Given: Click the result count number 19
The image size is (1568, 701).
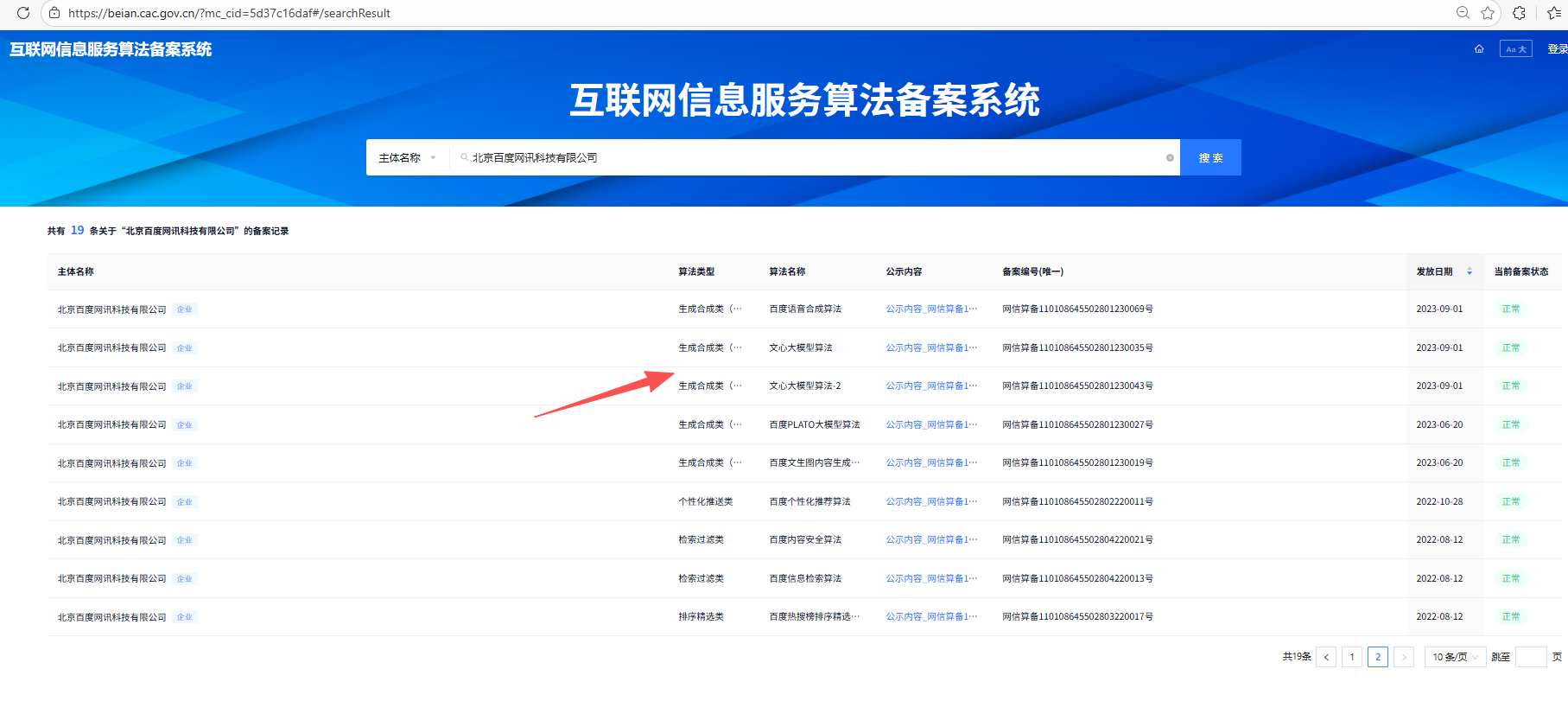Looking at the screenshot, I should (x=78, y=231).
